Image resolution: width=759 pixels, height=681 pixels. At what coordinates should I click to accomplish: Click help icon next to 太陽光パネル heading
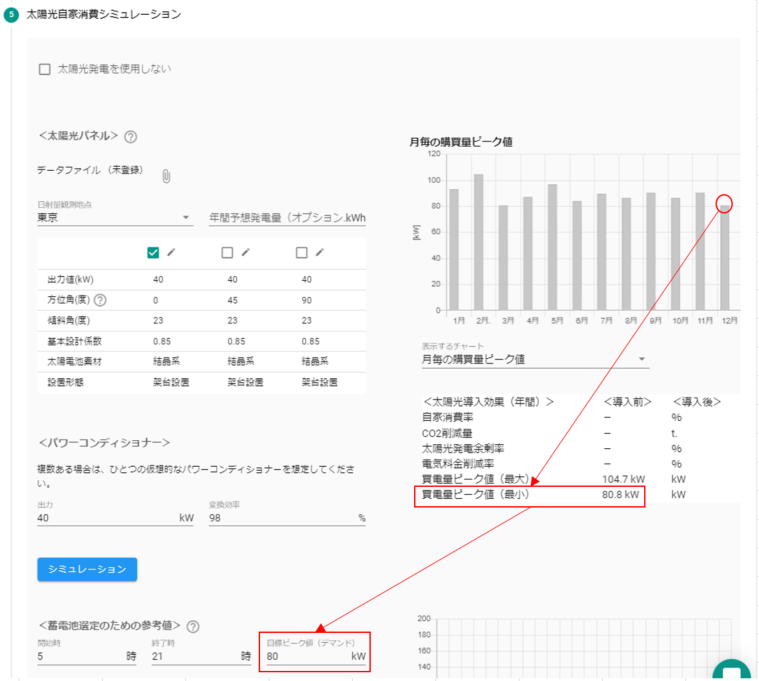[130, 137]
